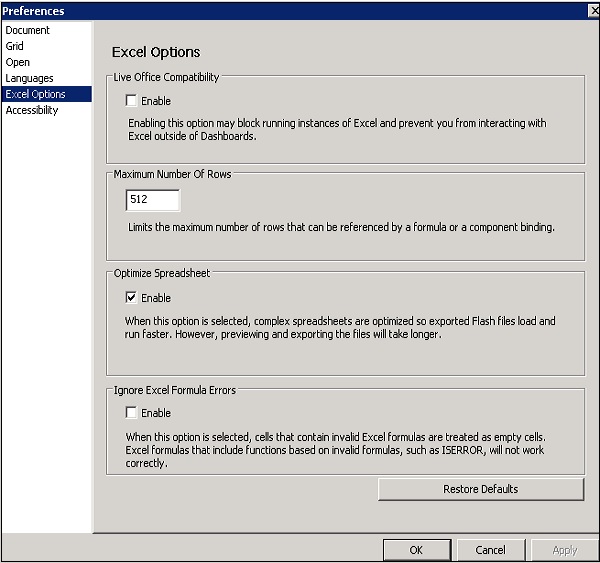
Task: Tick the Ignore Excel Formula Errors checkbox
Action: click(132, 412)
